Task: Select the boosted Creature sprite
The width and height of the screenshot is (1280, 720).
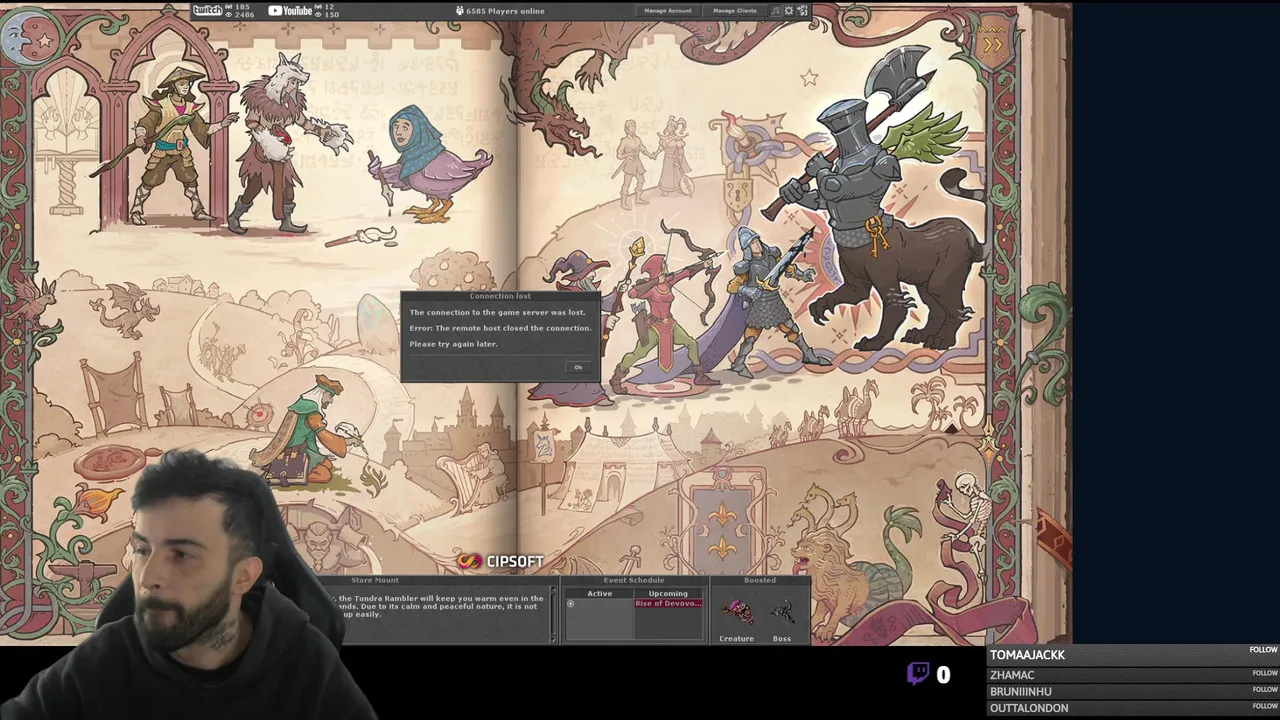Action: [737, 611]
